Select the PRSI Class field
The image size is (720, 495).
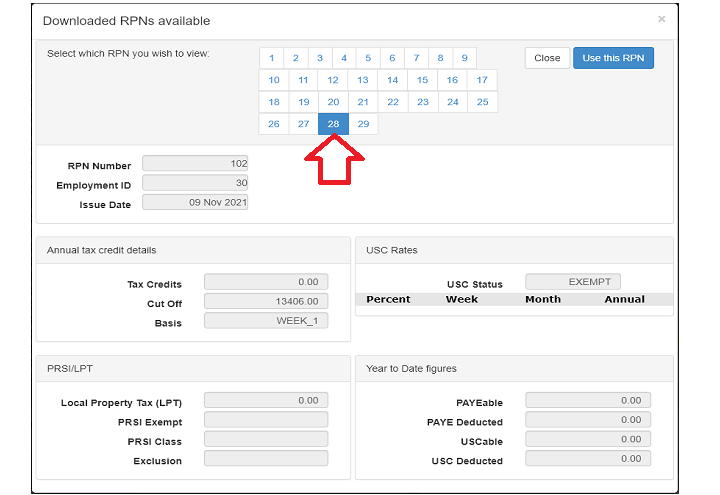265,439
